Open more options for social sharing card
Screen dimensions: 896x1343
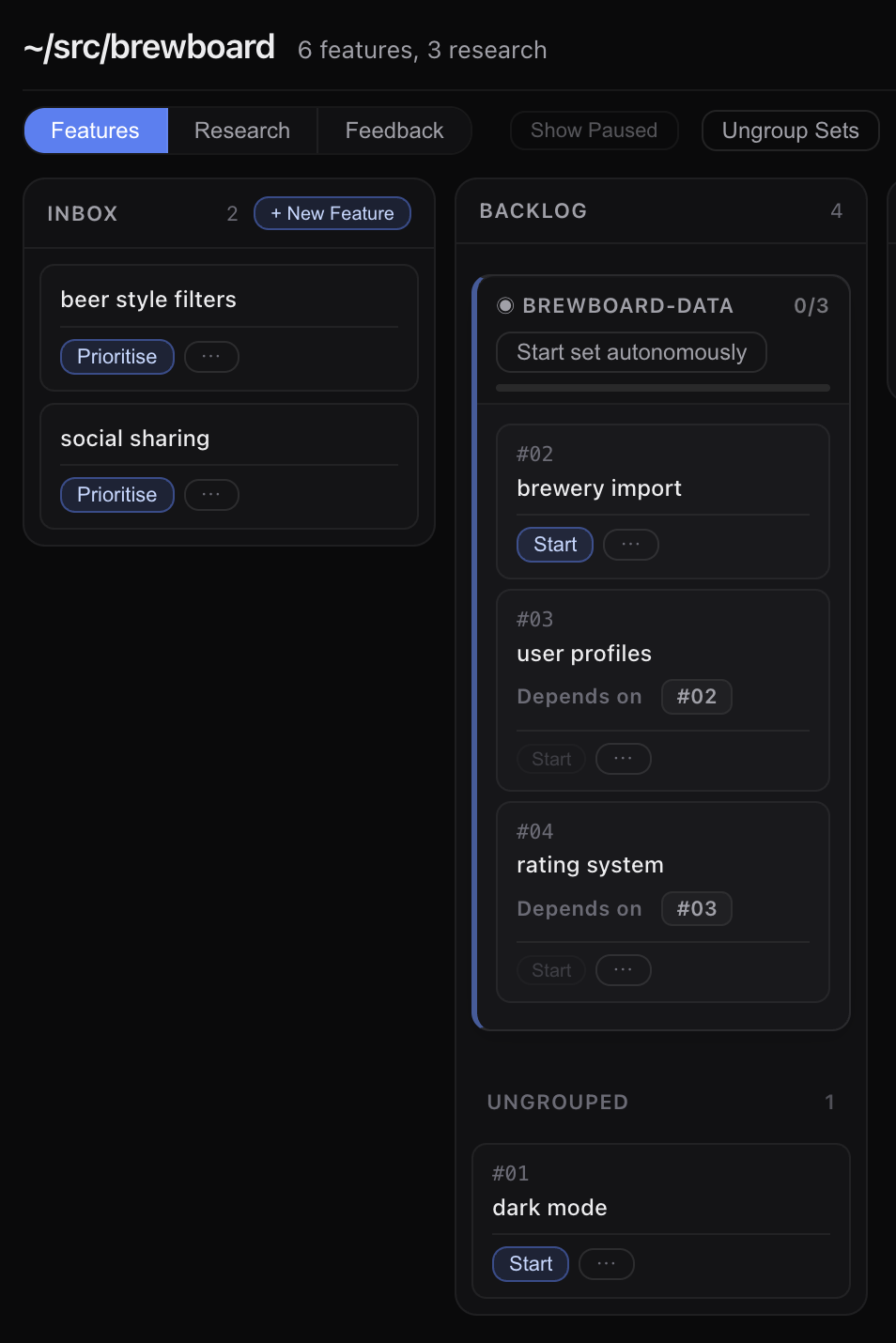211,495
